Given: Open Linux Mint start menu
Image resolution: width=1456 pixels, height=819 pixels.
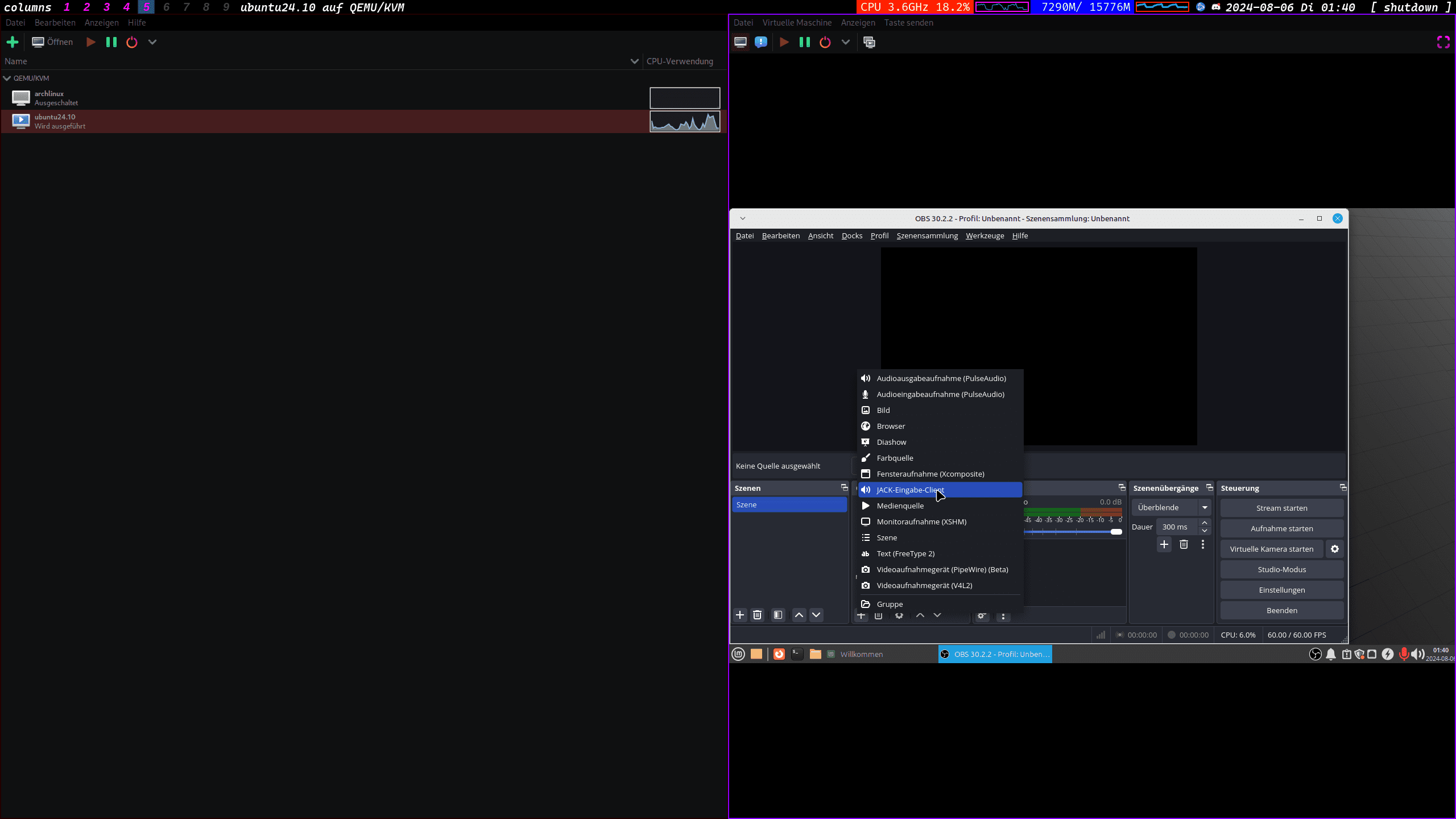Looking at the screenshot, I should point(738,654).
